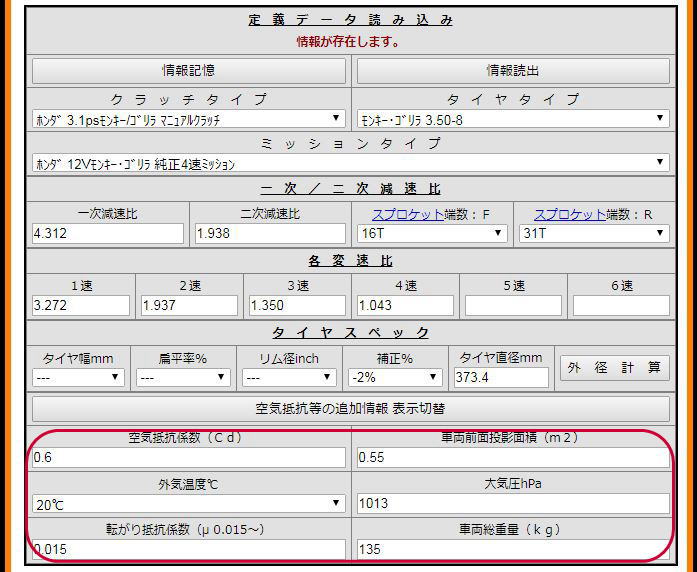Open the クラッチタイプ dropdown

click(189, 119)
